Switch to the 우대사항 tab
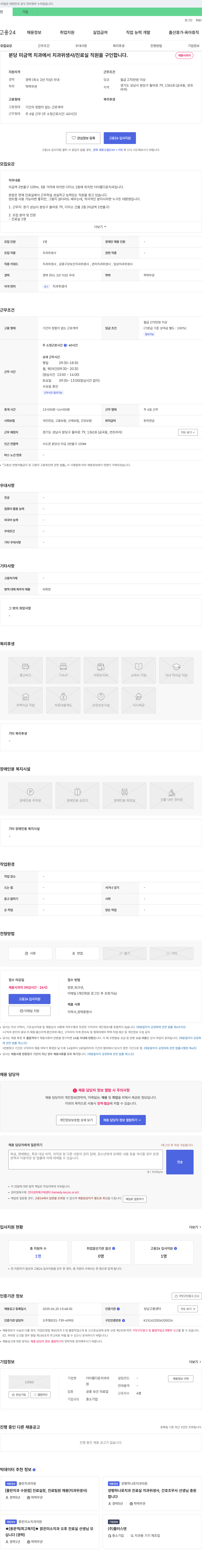The height and width of the screenshot is (1568, 202). tap(81, 46)
